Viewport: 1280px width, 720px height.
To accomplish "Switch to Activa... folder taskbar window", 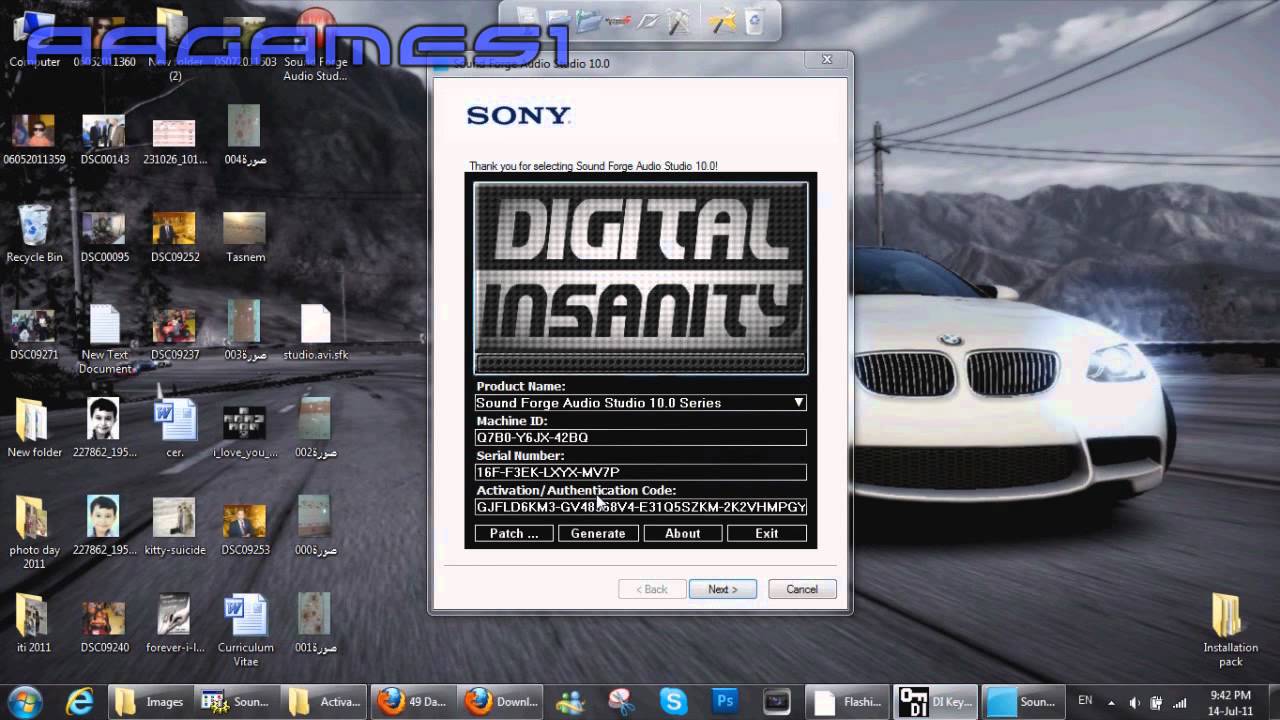I will [324, 702].
